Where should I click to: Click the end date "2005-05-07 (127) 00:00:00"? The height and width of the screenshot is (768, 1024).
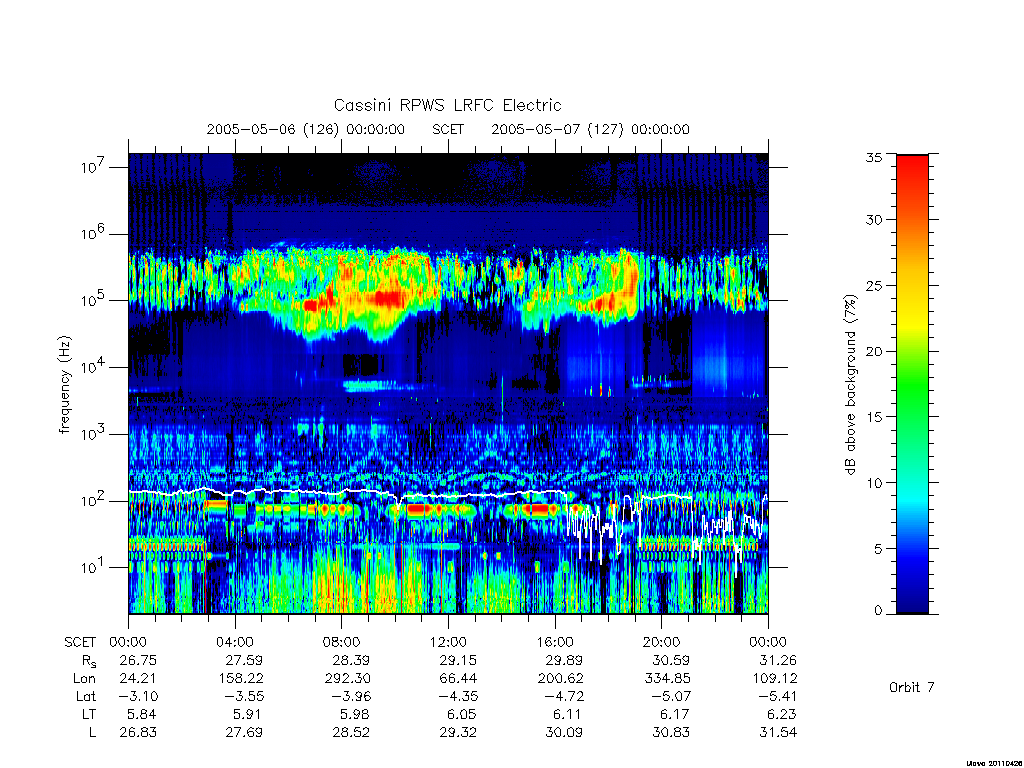click(590, 129)
